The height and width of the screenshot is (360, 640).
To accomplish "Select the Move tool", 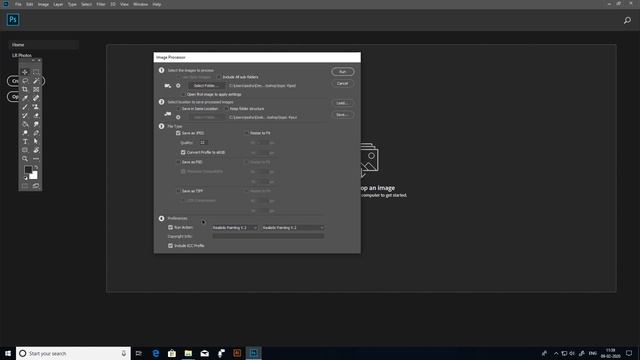I will tap(25, 72).
